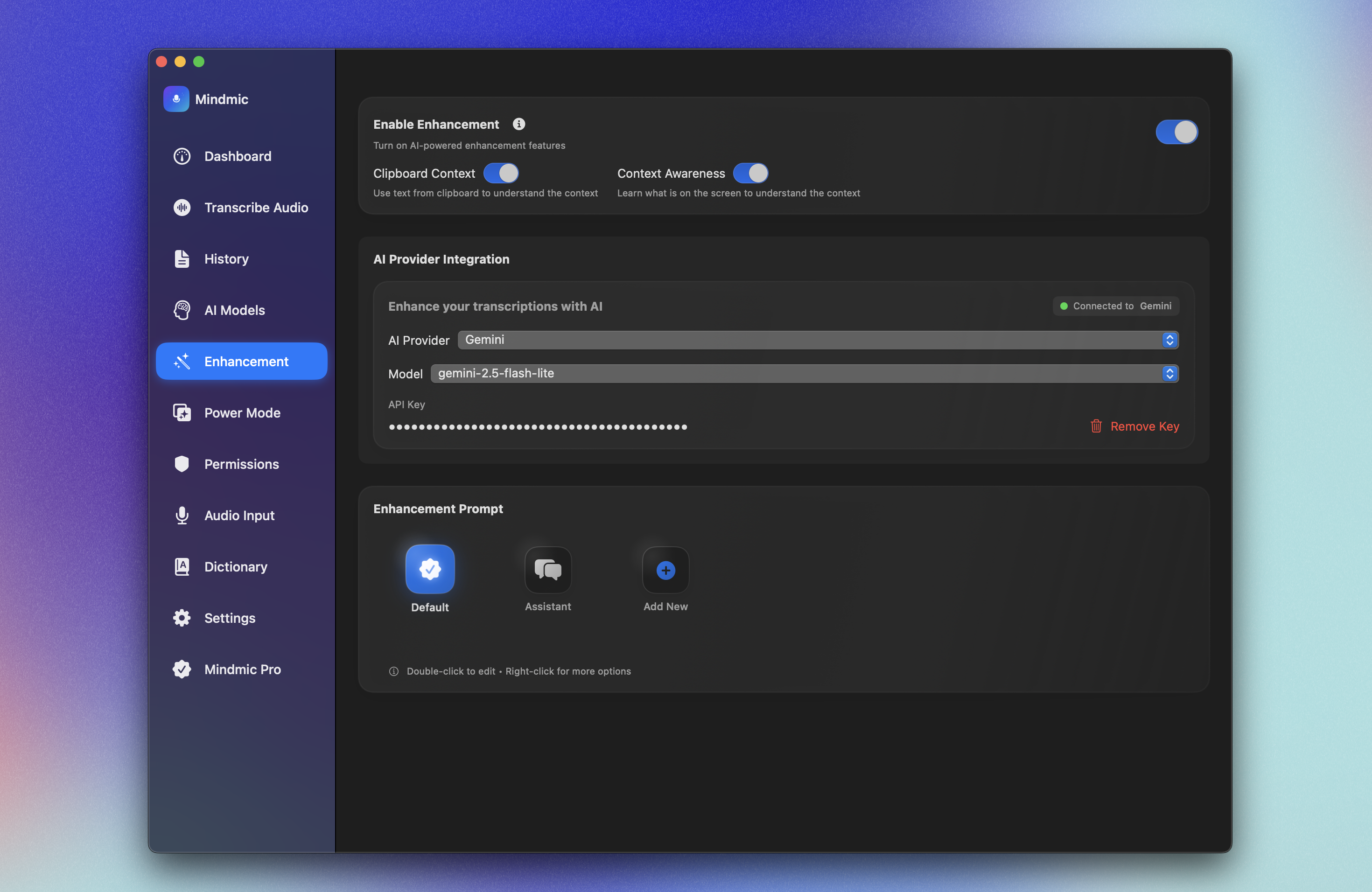Open the Settings section

(x=242, y=618)
